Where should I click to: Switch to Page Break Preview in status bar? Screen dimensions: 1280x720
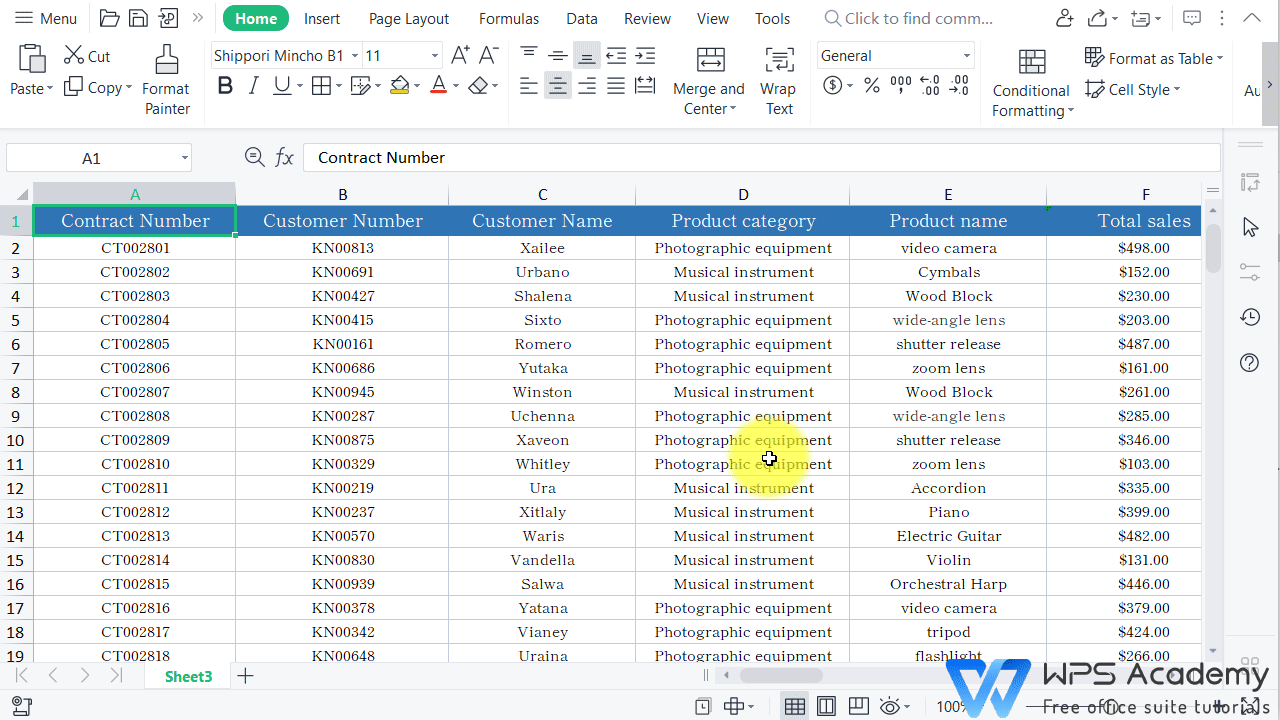pos(858,705)
